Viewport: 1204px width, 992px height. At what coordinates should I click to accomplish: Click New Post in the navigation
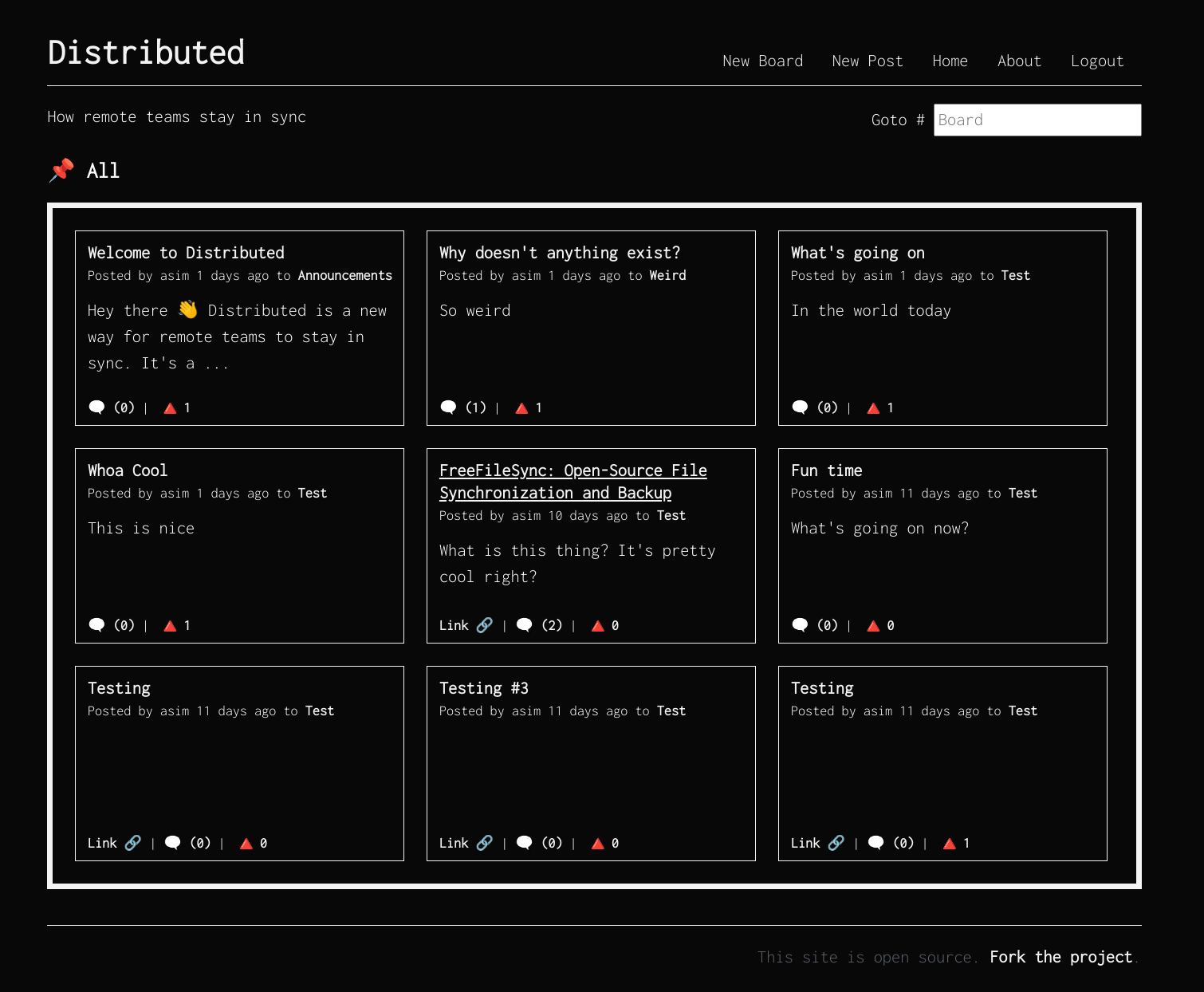(867, 61)
